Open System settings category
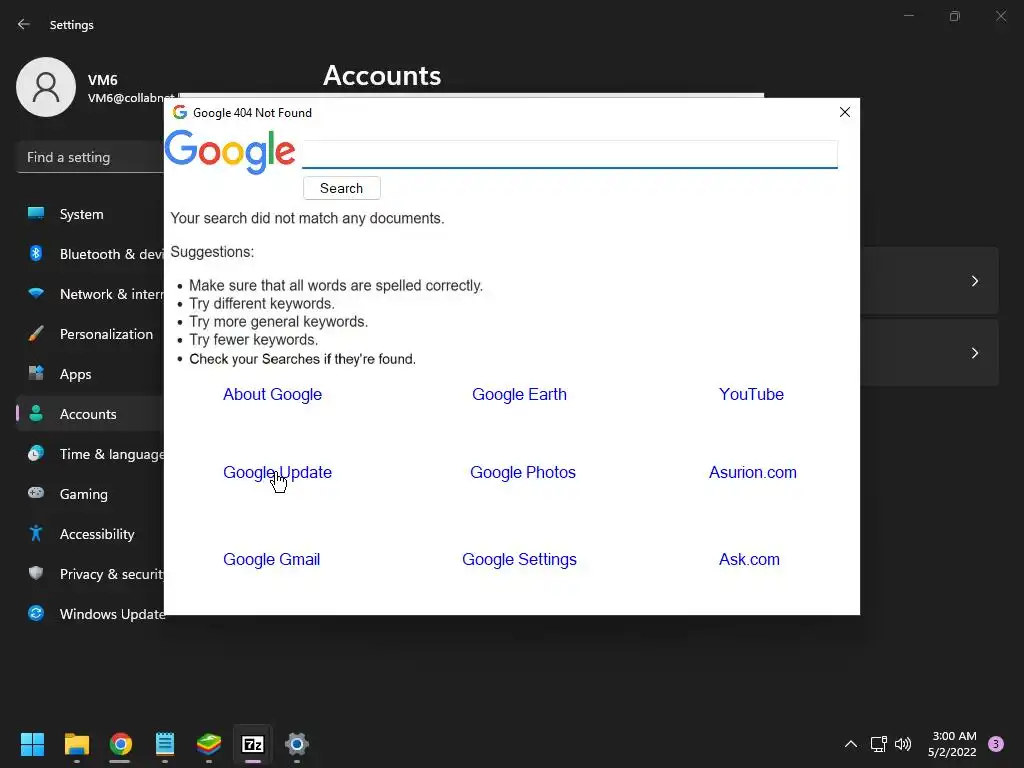The height and width of the screenshot is (768, 1024). tap(82, 214)
